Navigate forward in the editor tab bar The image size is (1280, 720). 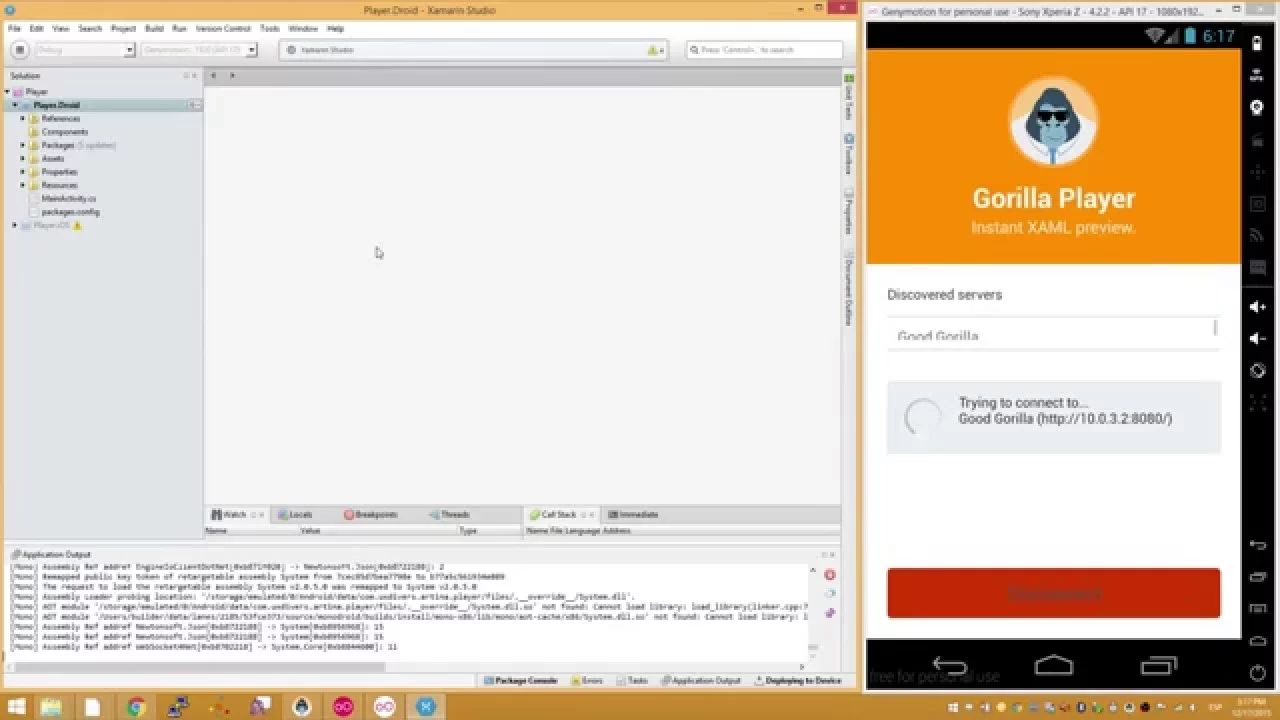point(232,75)
